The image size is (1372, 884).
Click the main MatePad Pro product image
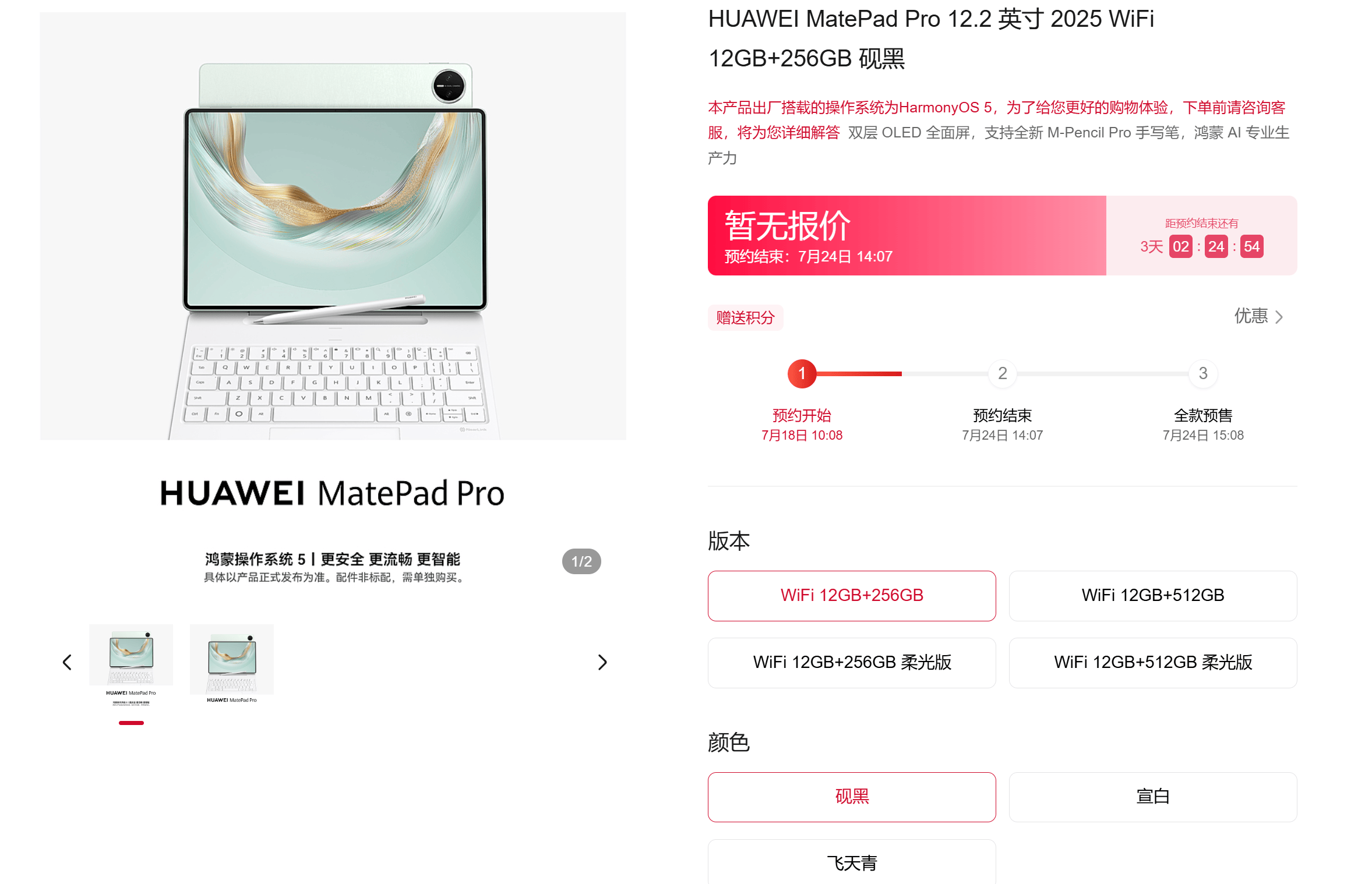coord(333,226)
